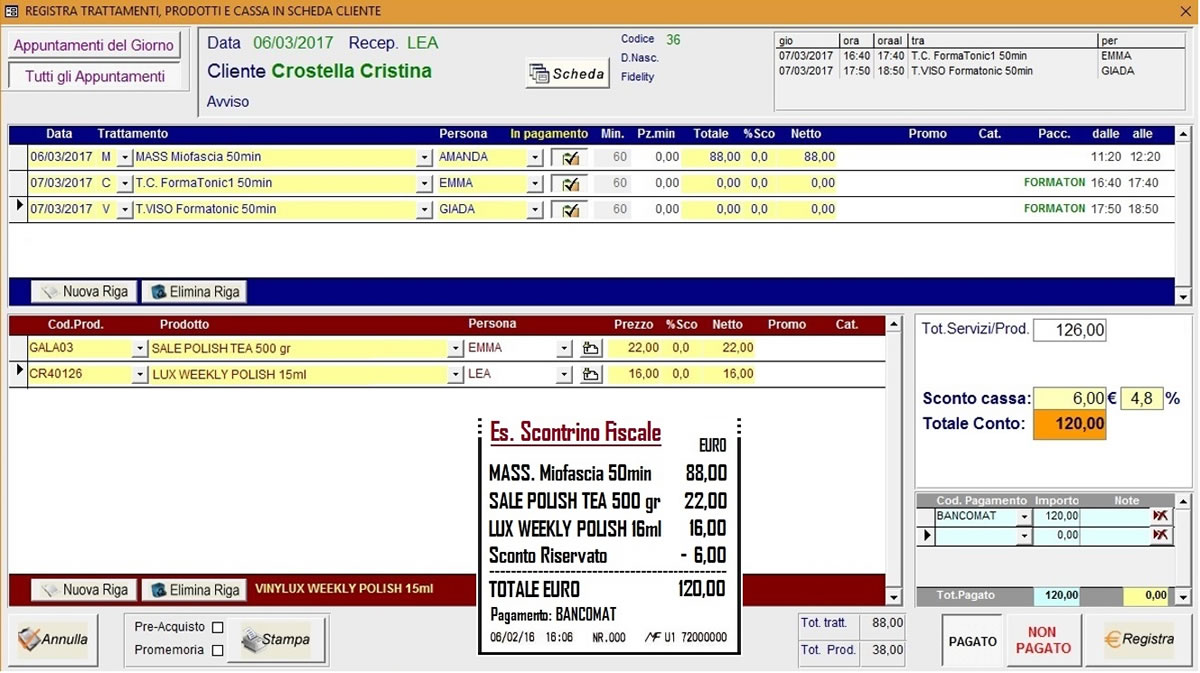Click the Annulla cancel button

tap(54, 640)
